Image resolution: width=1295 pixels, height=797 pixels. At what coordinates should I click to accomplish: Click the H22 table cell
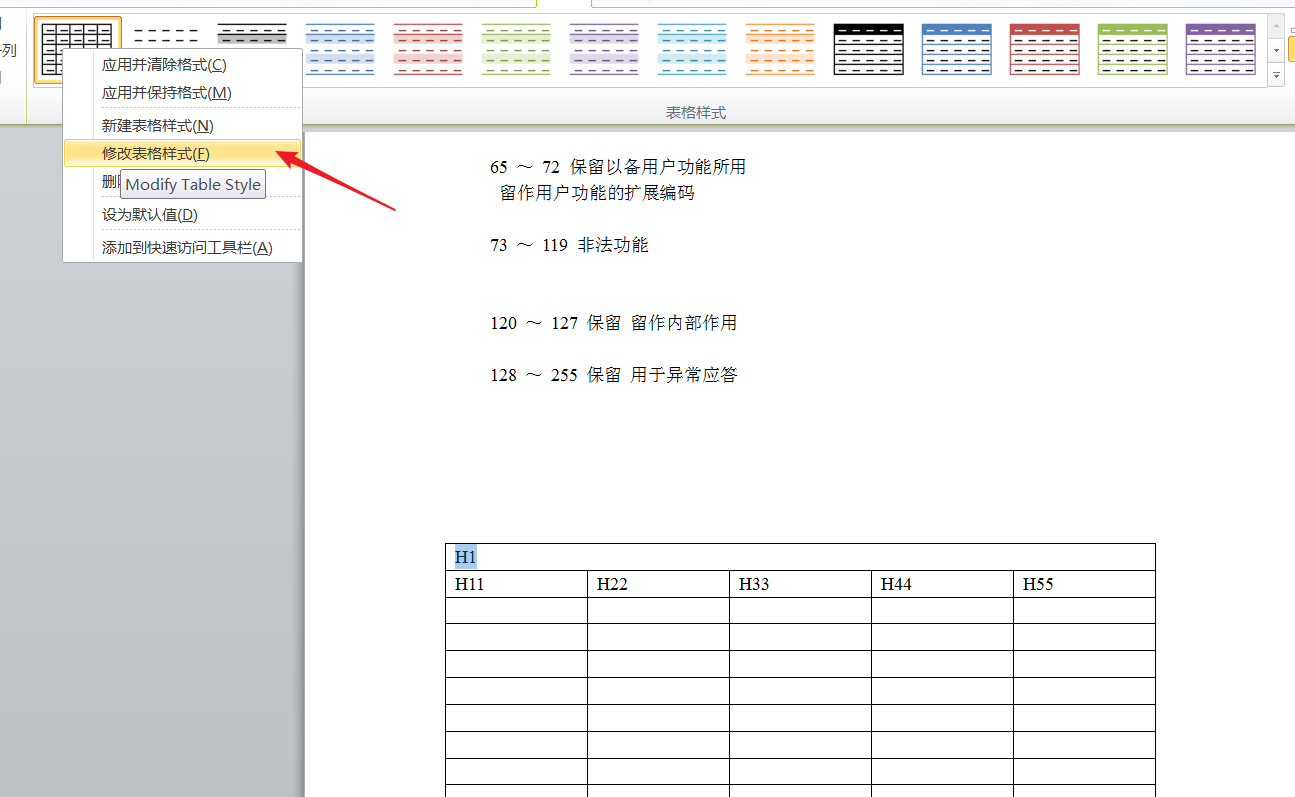658,584
